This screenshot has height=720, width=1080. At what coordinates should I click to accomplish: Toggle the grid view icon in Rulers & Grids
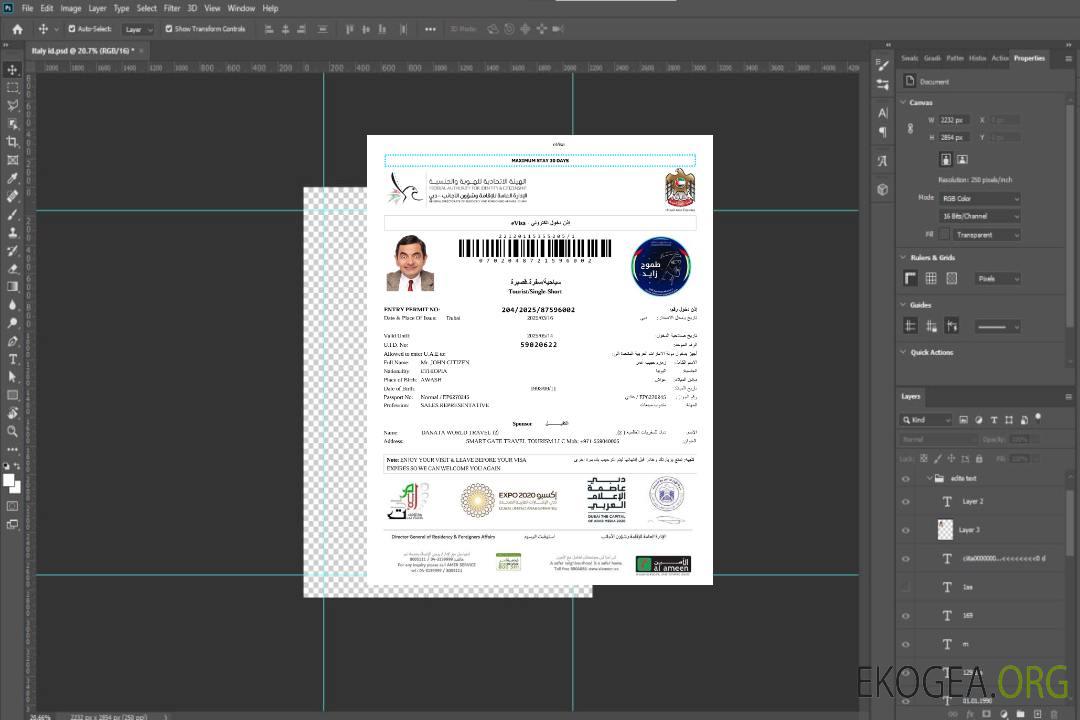[931, 278]
